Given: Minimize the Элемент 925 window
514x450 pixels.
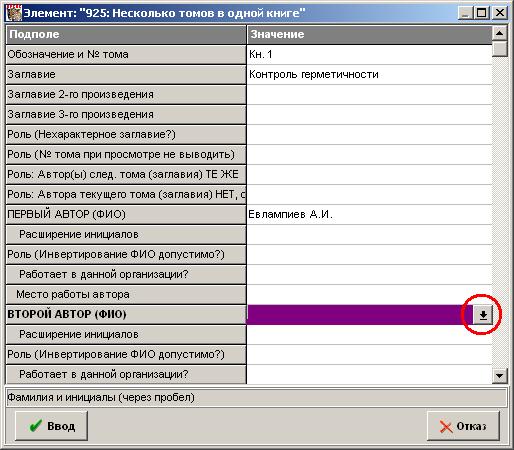Looking at the screenshot, I should pyautogui.click(x=466, y=13).
